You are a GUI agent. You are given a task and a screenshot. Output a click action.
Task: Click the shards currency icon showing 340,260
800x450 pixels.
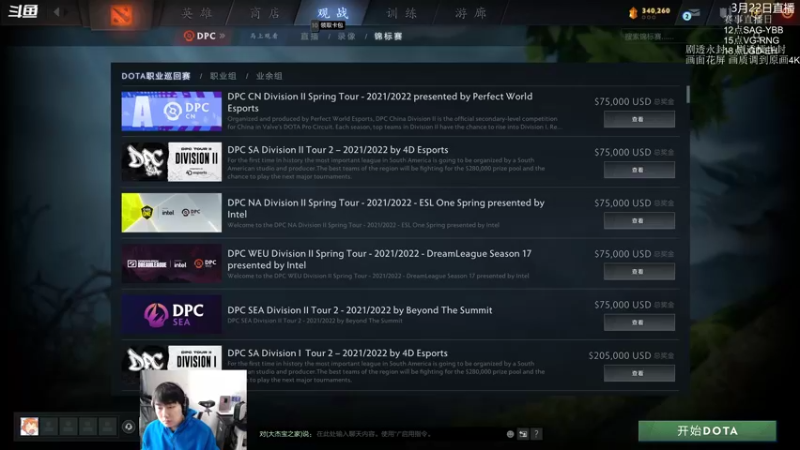[x=633, y=13]
